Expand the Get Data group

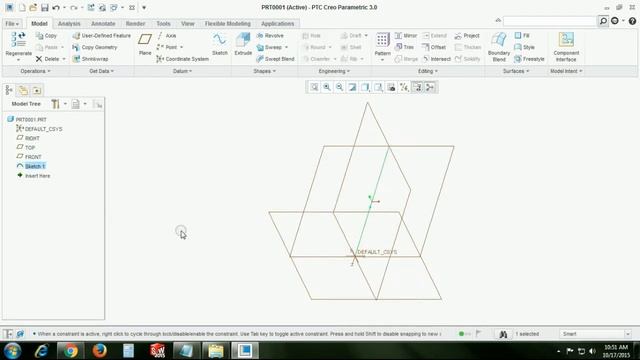click(102, 71)
